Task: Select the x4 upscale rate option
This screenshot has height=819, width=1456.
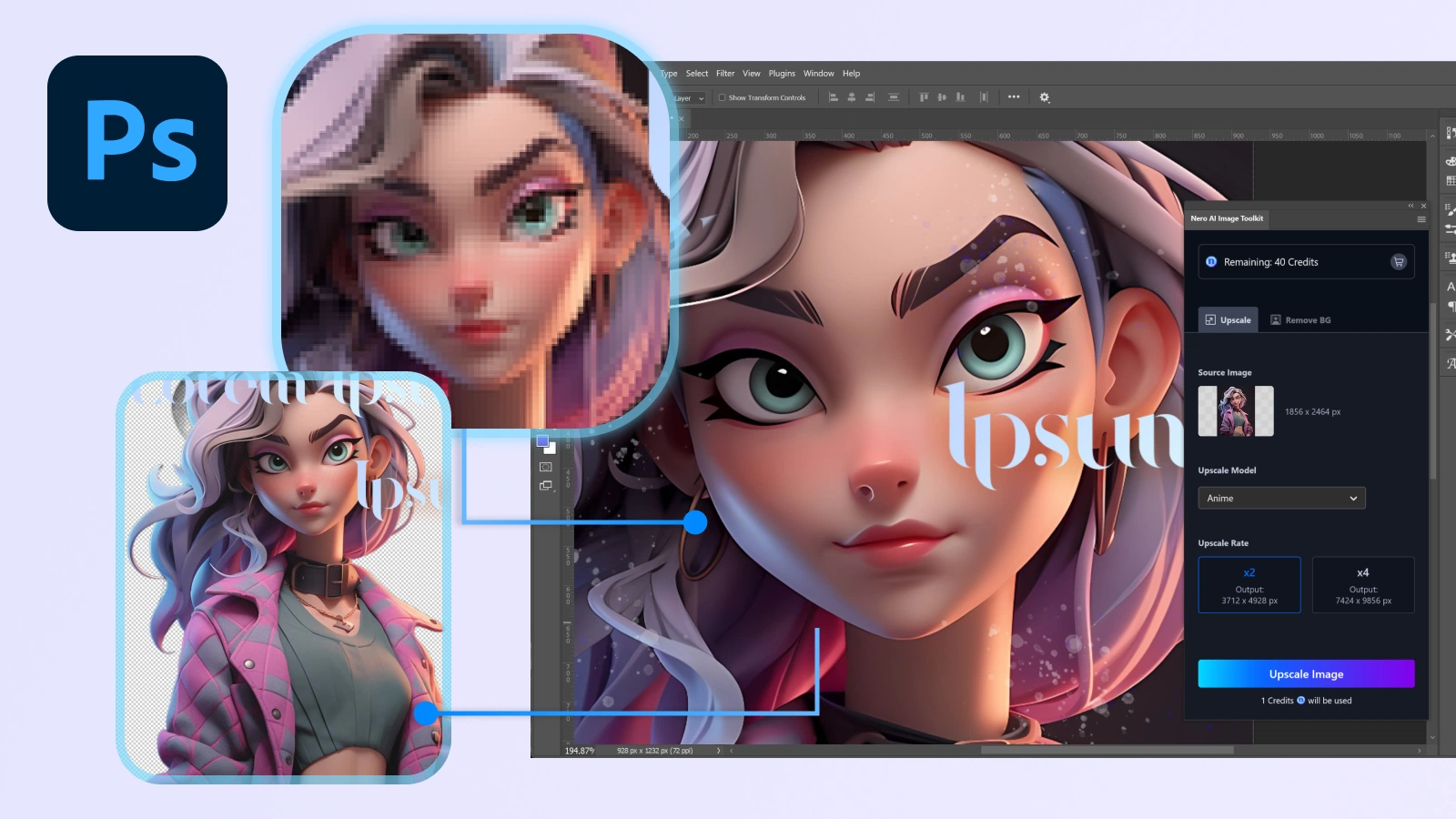Action: click(1363, 585)
